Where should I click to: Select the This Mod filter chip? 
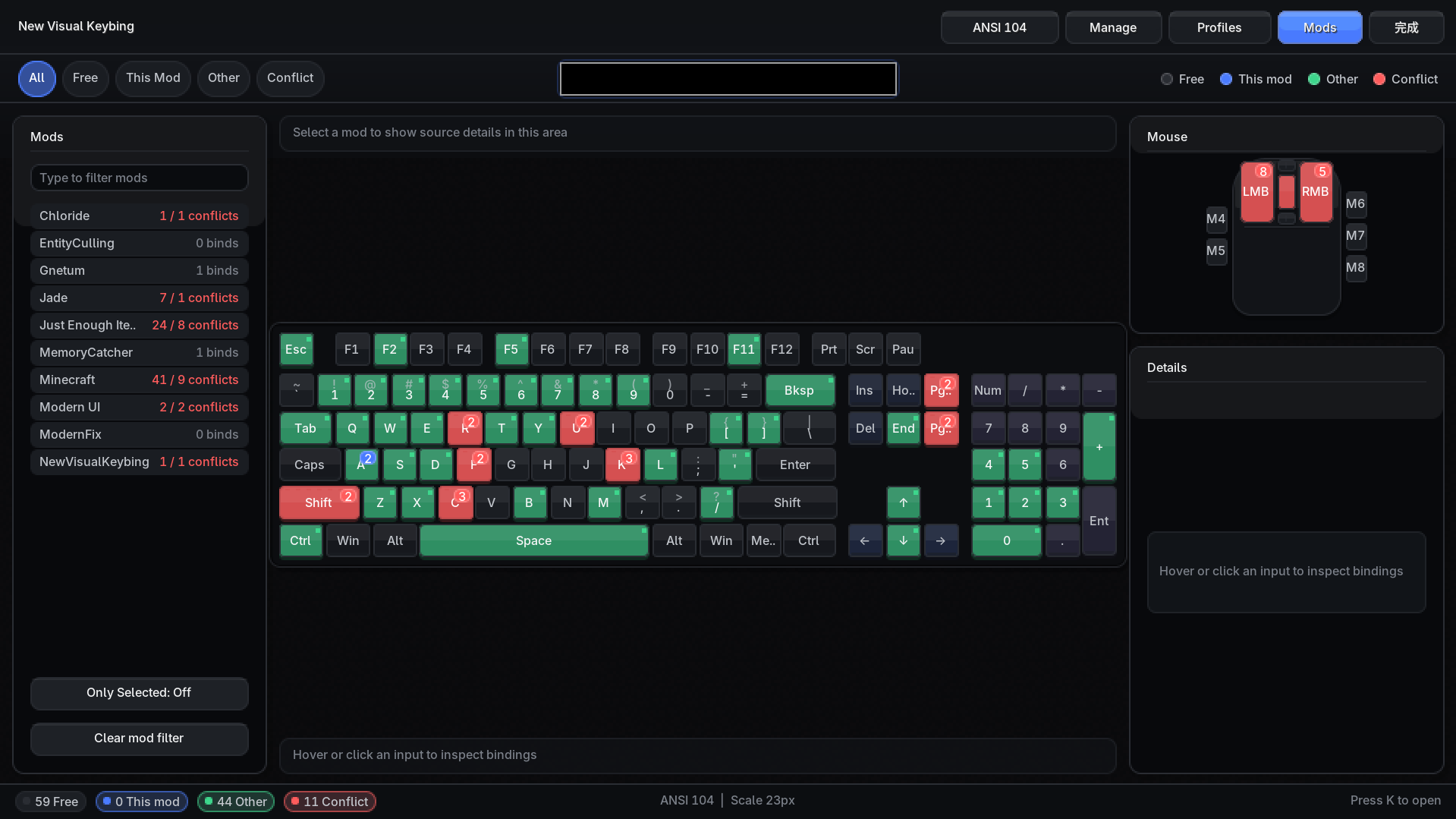(x=153, y=78)
